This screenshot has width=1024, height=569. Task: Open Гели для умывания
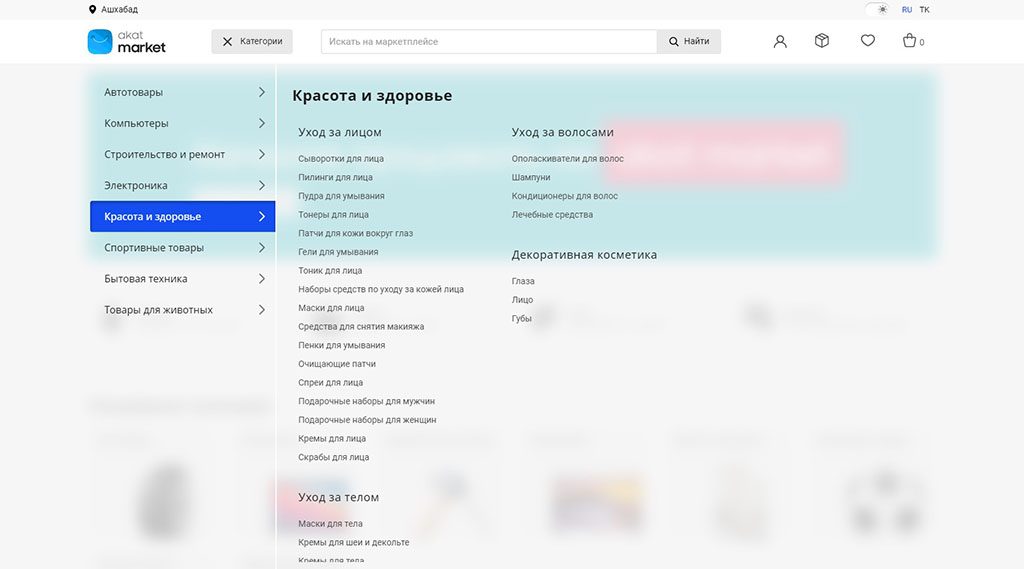coord(338,252)
